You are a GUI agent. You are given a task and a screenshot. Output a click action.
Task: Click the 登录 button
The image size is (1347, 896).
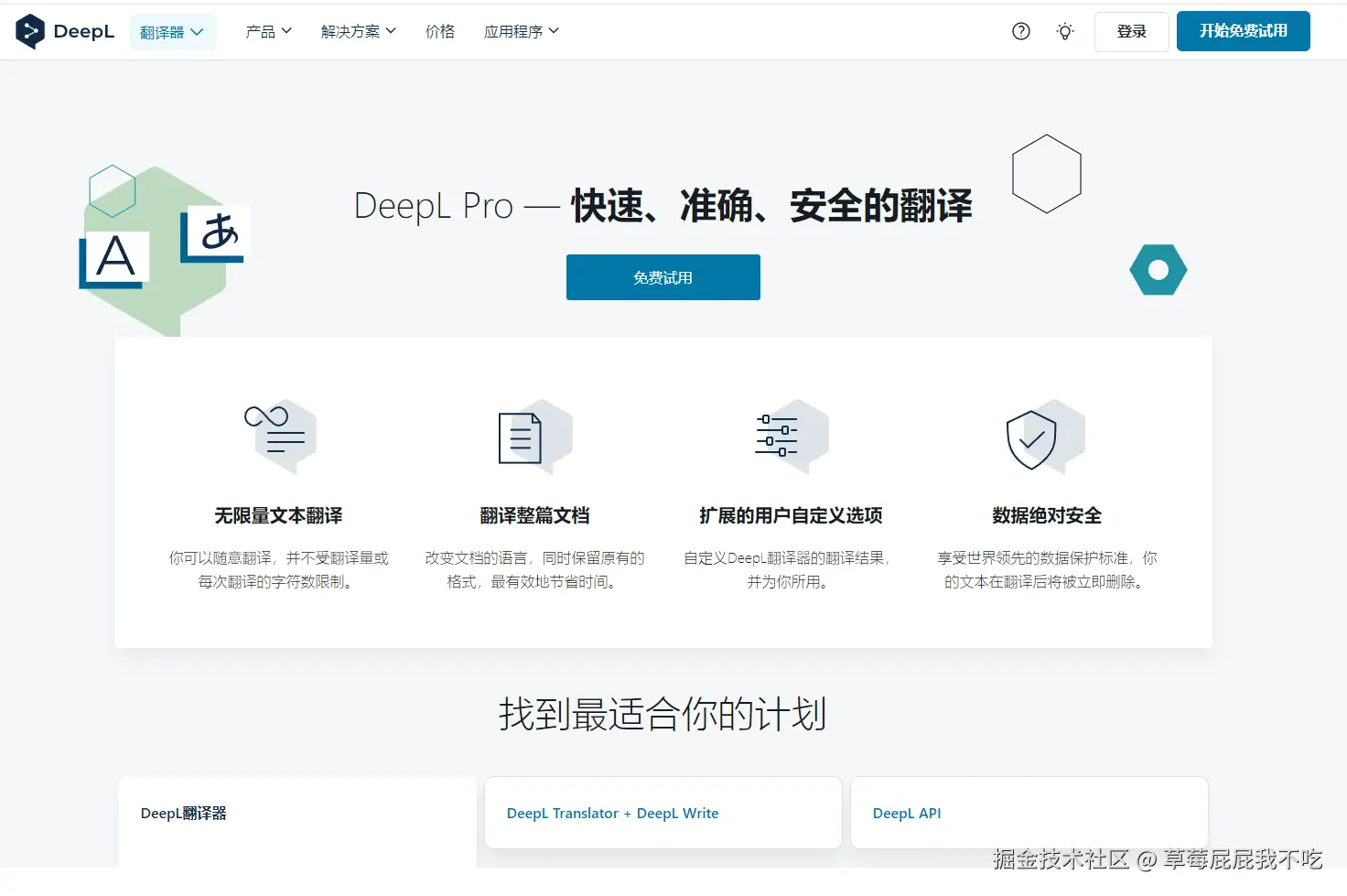[x=1132, y=31]
